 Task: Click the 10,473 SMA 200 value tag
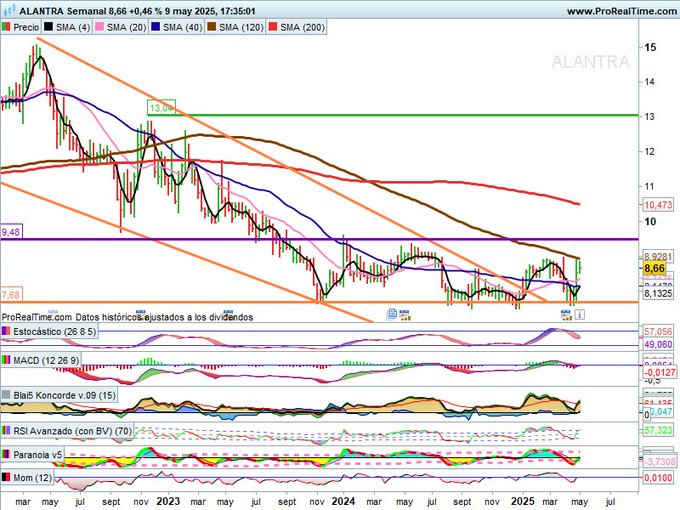pyautogui.click(x=658, y=204)
